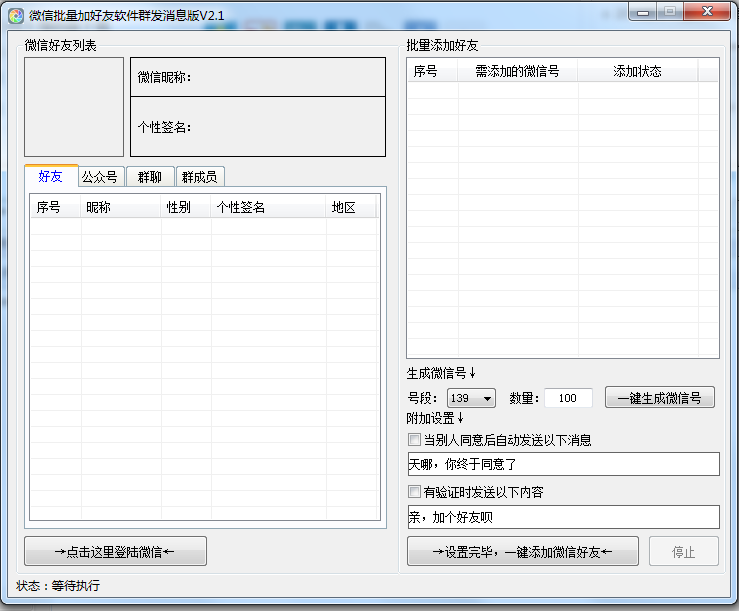This screenshot has width=739, height=611.
Task: Click the disabled 停止 button
Action: 683,551
